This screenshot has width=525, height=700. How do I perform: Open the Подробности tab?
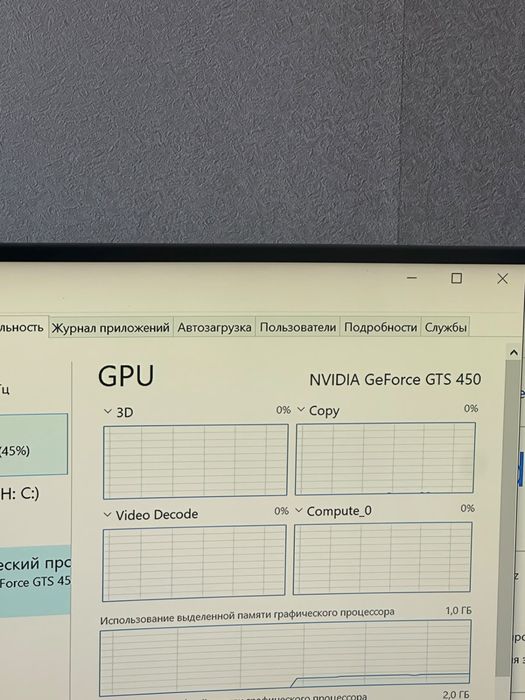tap(380, 327)
